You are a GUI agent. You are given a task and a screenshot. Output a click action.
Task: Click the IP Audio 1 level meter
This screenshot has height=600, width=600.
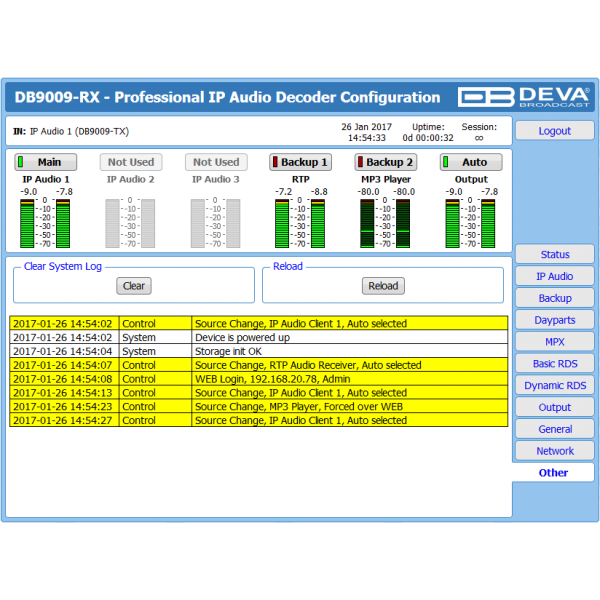click(x=45, y=223)
